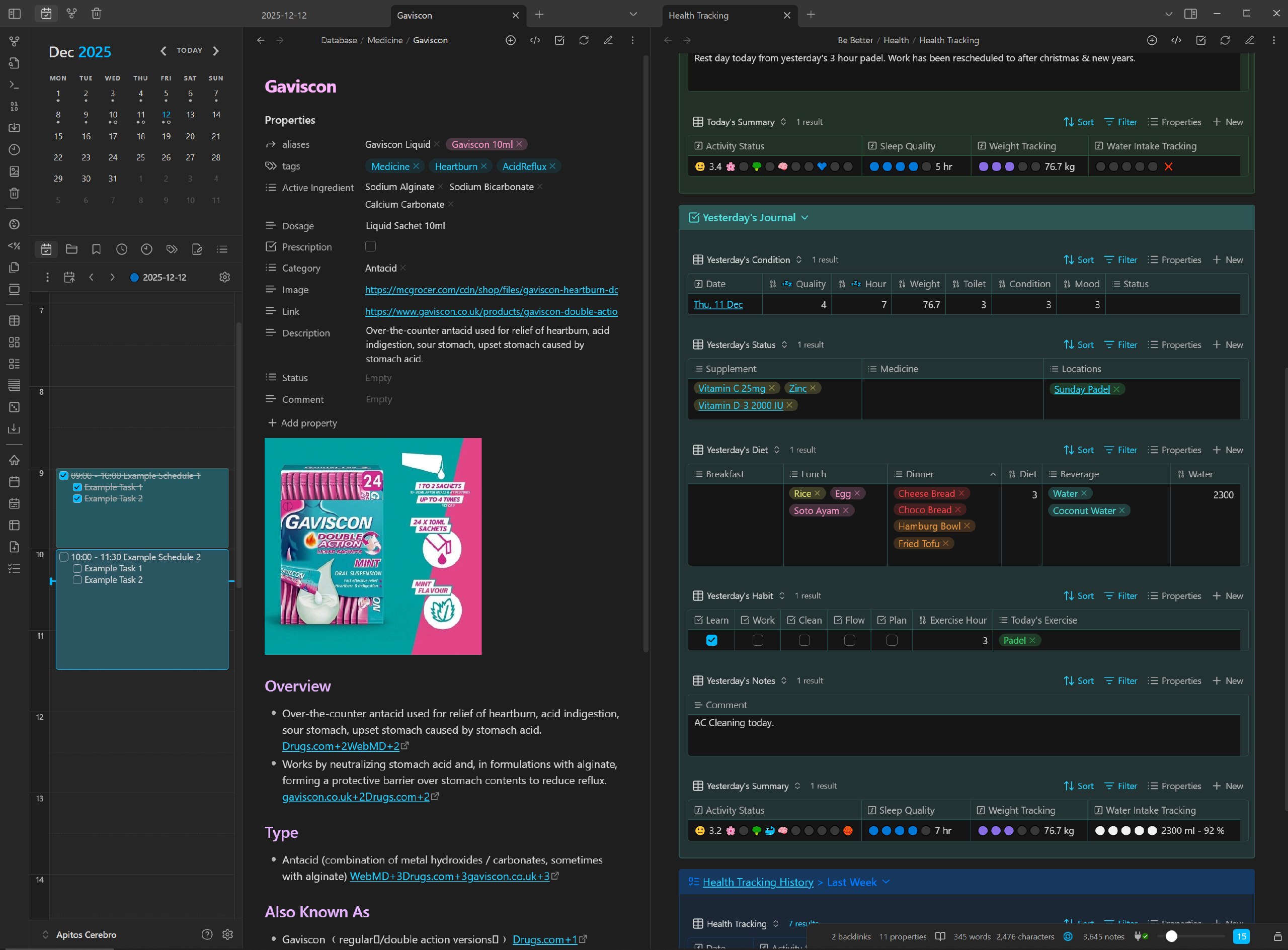The width and height of the screenshot is (1288, 950).
Task: Jump to today with the TODAY button
Action: tap(189, 51)
